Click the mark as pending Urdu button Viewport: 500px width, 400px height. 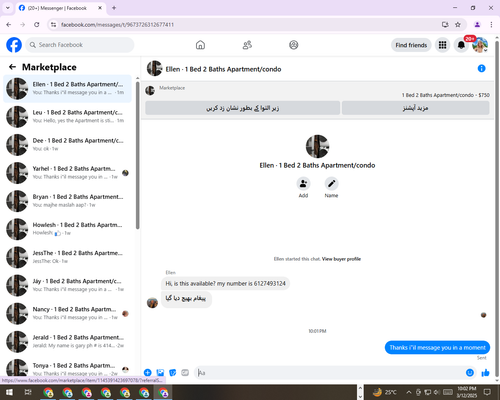(243, 108)
